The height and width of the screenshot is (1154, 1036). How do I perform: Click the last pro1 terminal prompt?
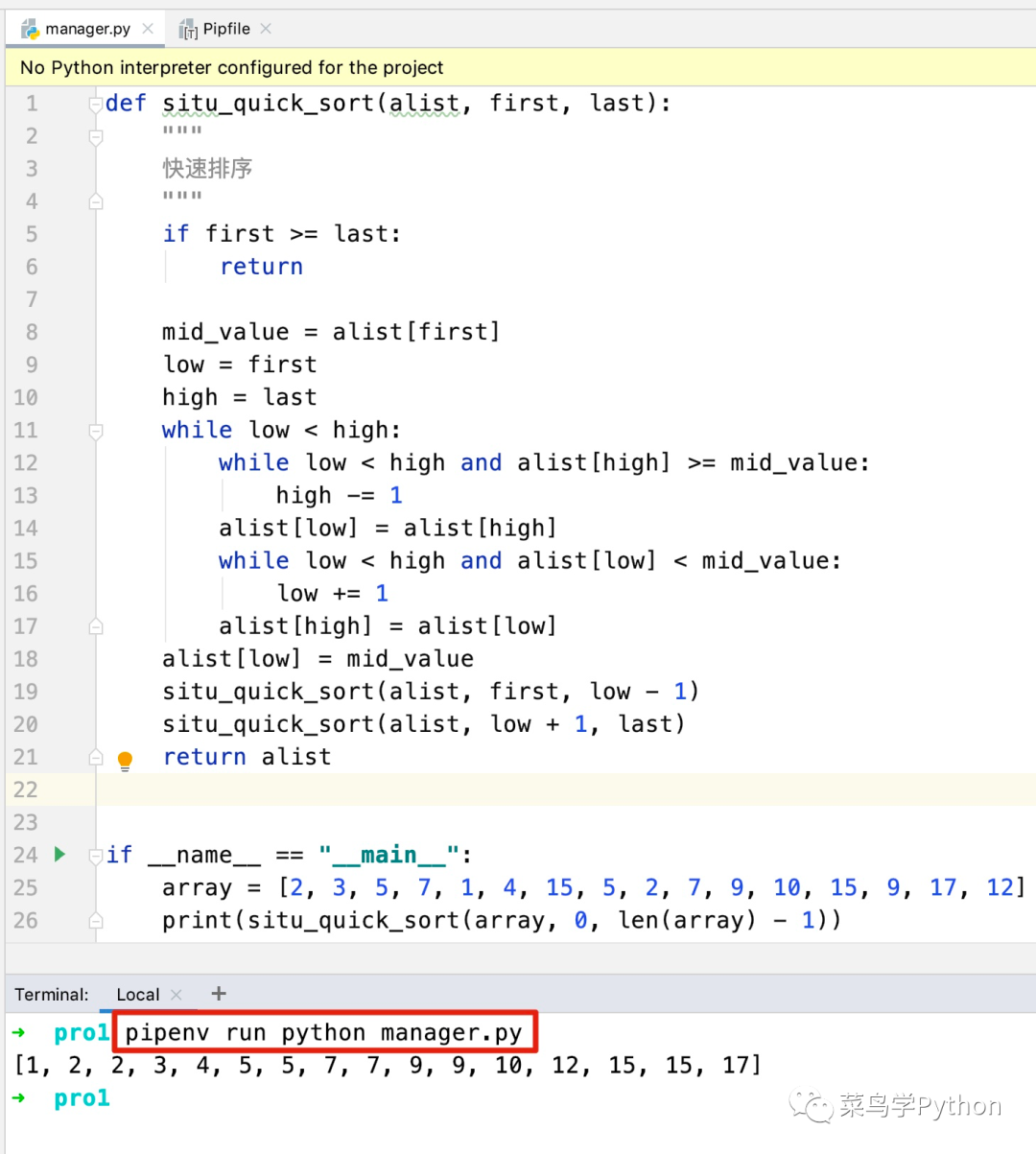pyautogui.click(x=82, y=1098)
